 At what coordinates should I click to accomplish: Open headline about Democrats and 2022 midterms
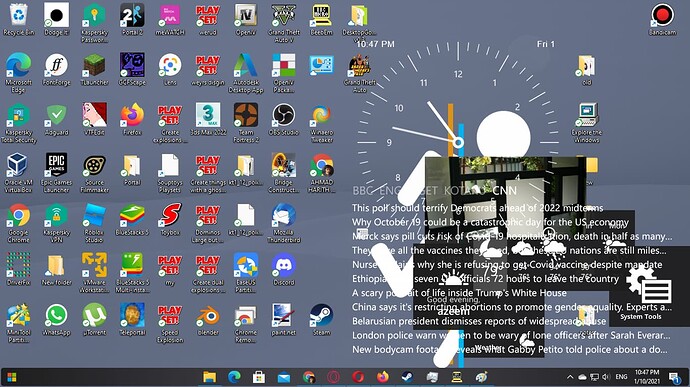(x=477, y=208)
